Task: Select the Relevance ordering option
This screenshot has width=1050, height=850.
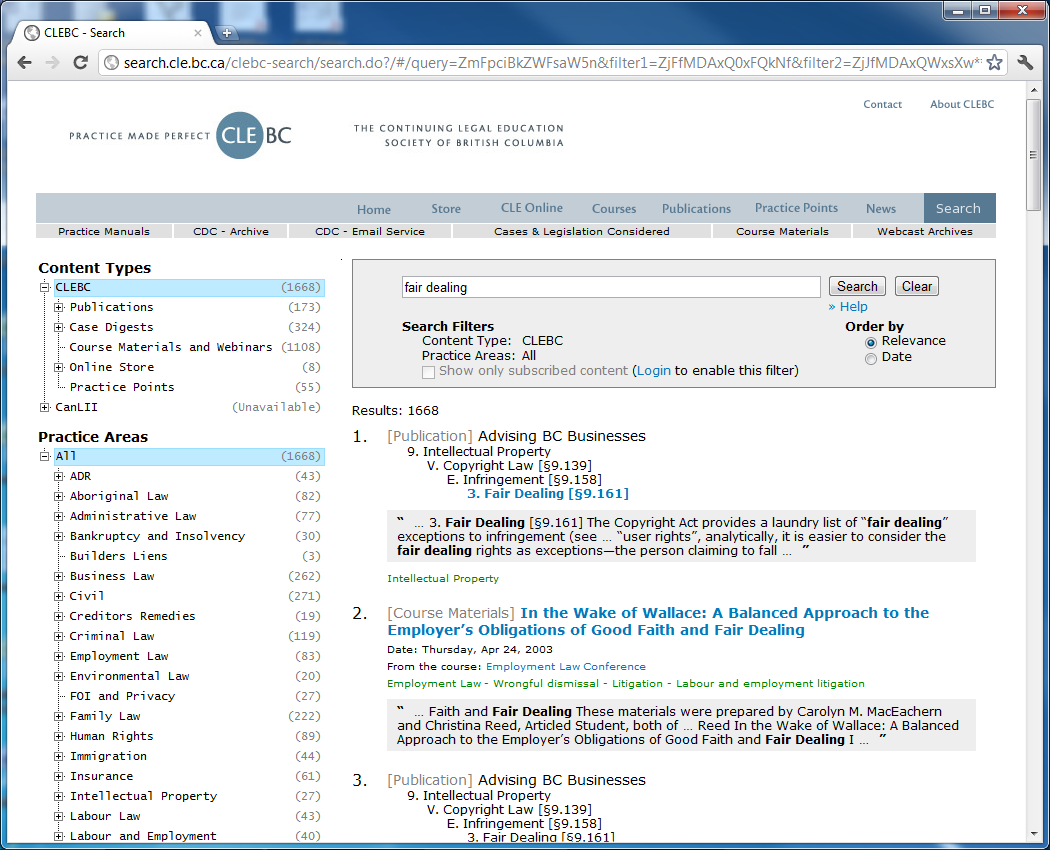Action: (871, 342)
